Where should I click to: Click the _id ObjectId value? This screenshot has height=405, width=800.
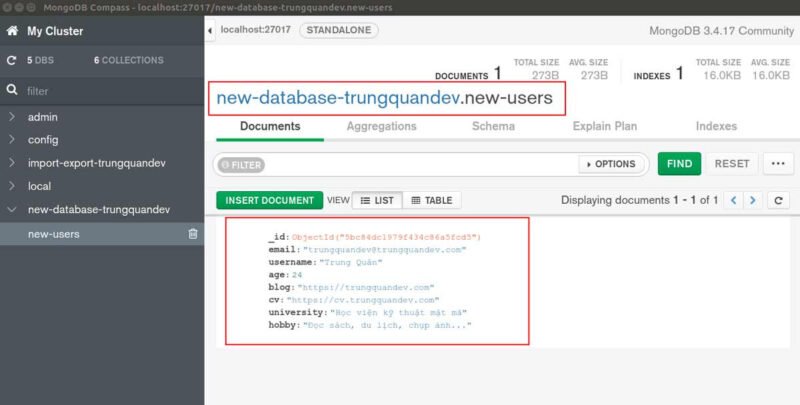(x=386, y=237)
